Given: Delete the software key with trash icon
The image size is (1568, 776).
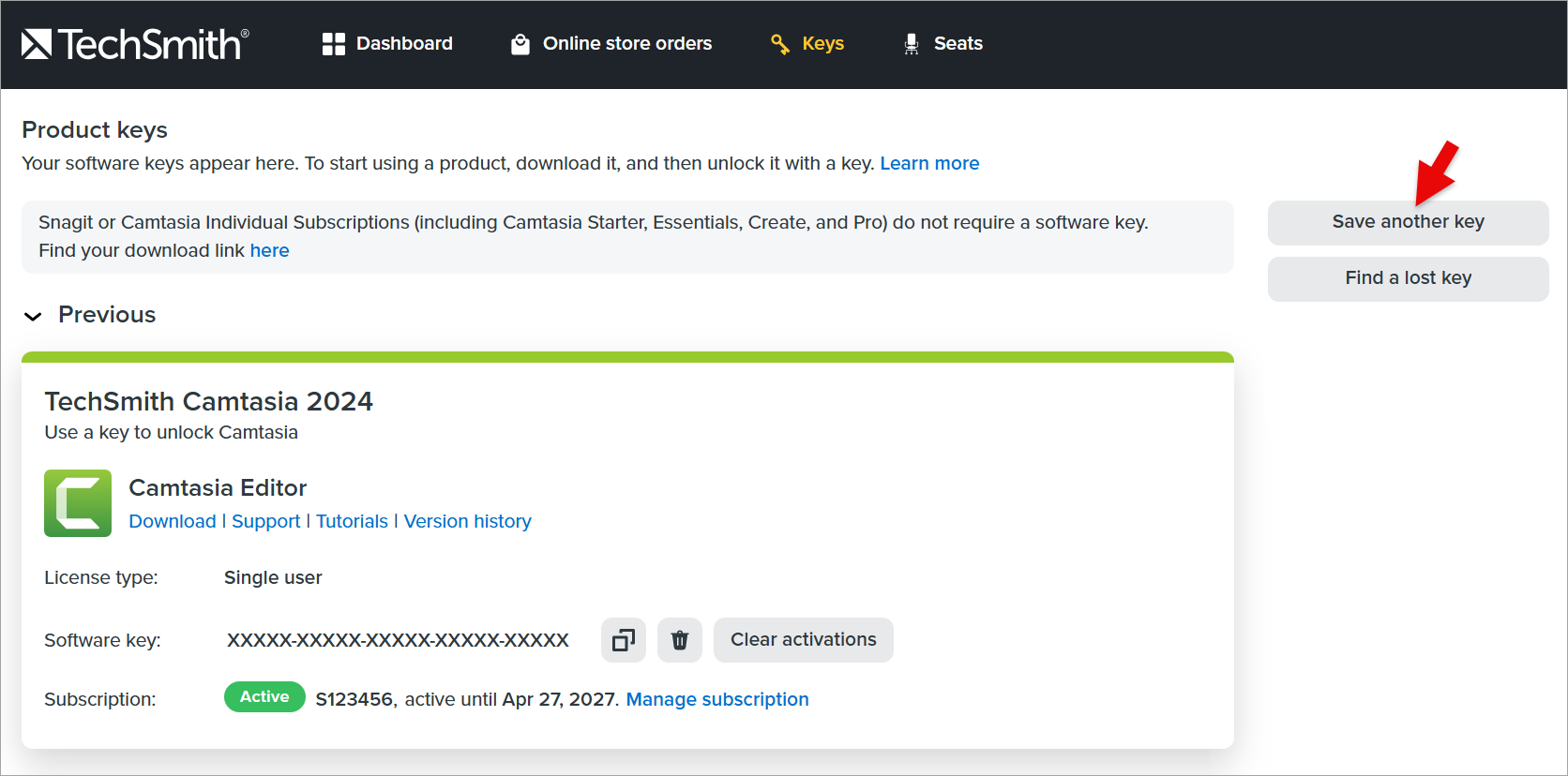Looking at the screenshot, I should tap(680, 640).
